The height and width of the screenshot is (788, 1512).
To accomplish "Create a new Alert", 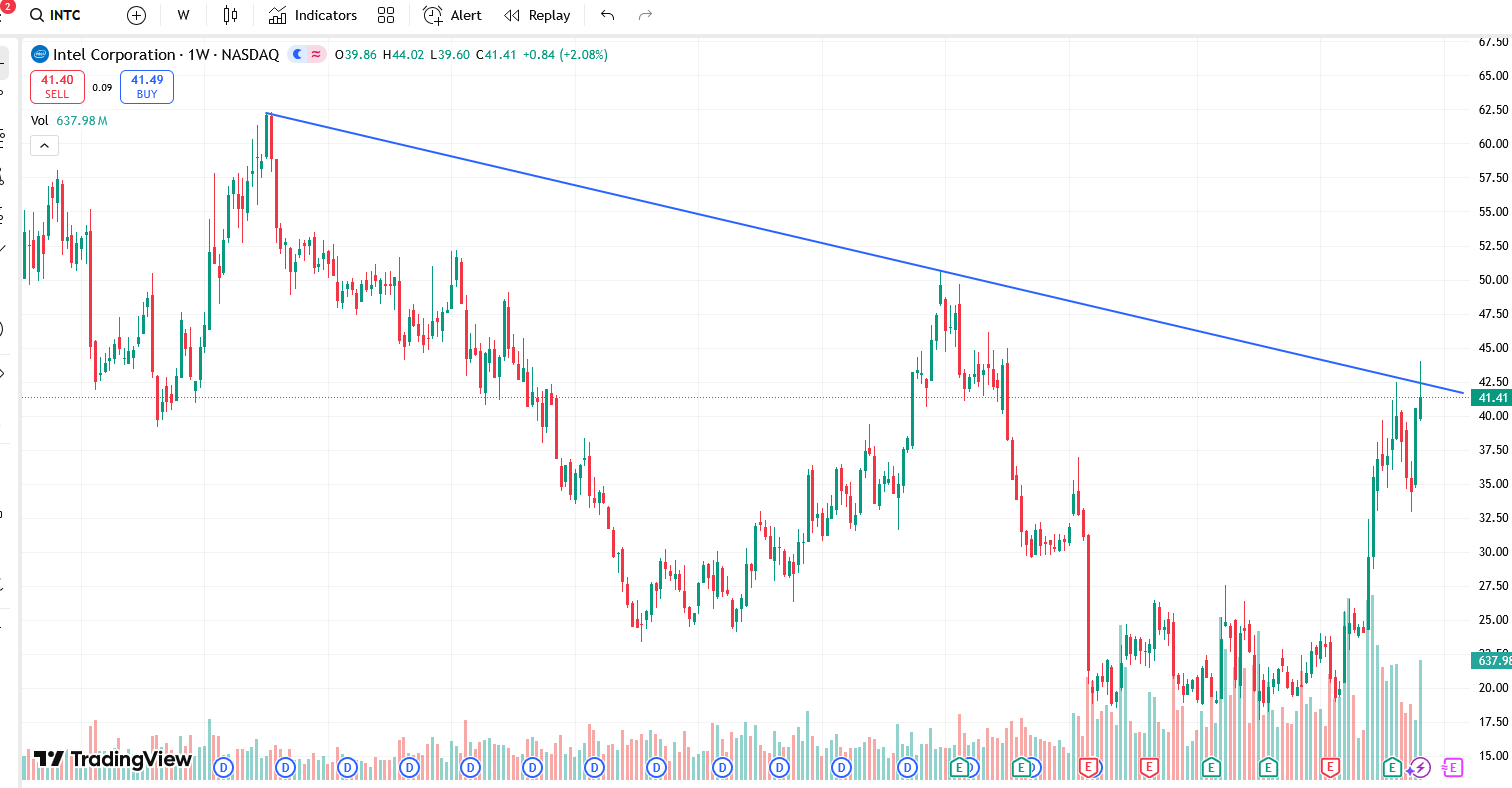I will pos(452,15).
